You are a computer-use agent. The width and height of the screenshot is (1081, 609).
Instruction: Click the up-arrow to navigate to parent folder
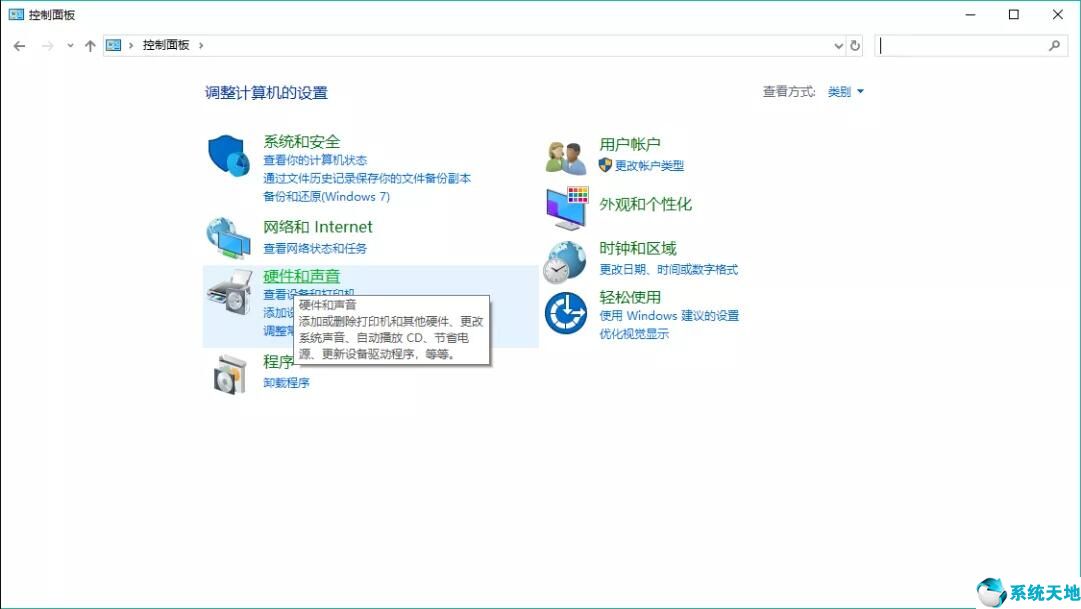[89, 45]
